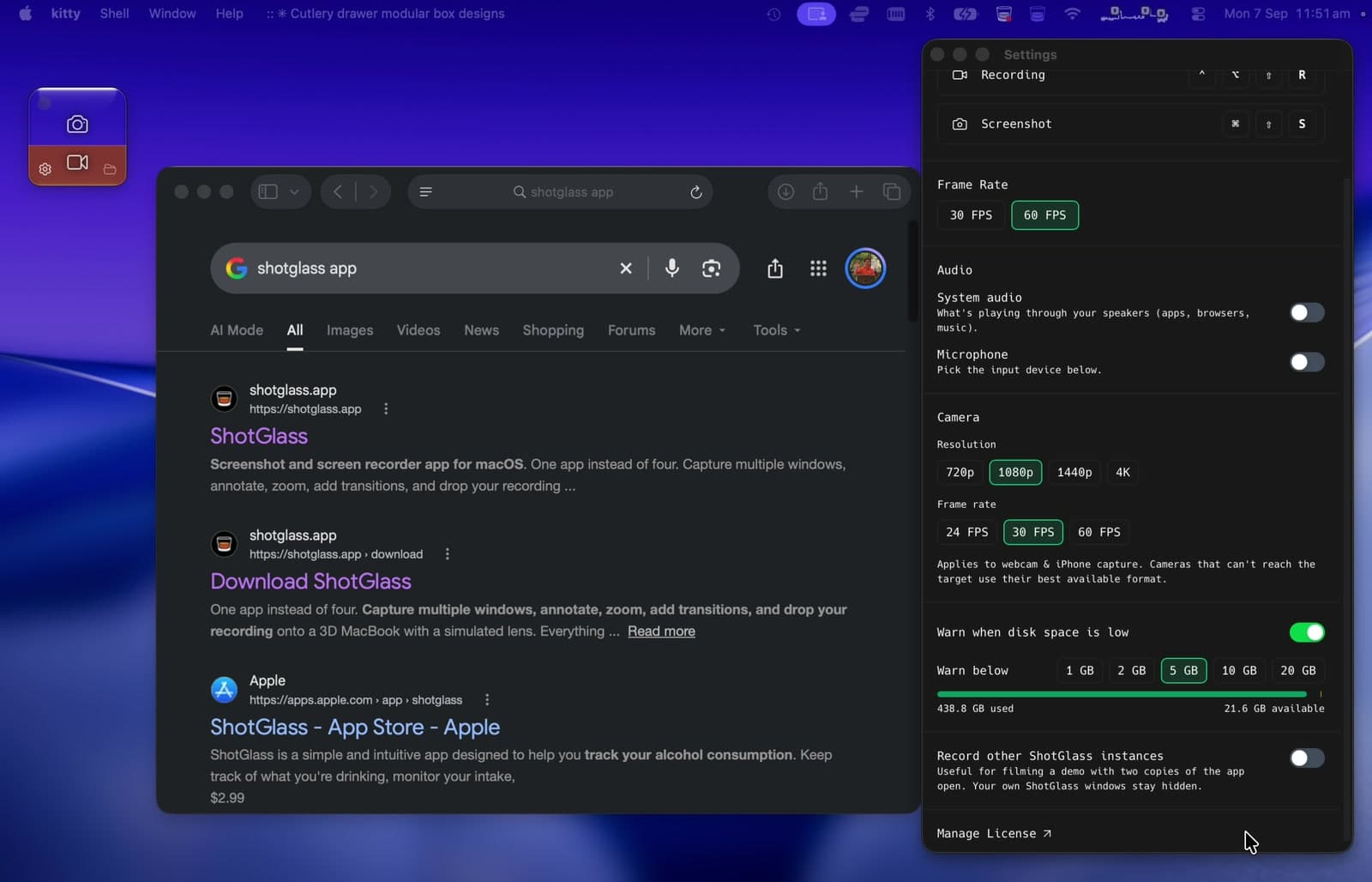Set warn below threshold to 20 GB

1297,671
